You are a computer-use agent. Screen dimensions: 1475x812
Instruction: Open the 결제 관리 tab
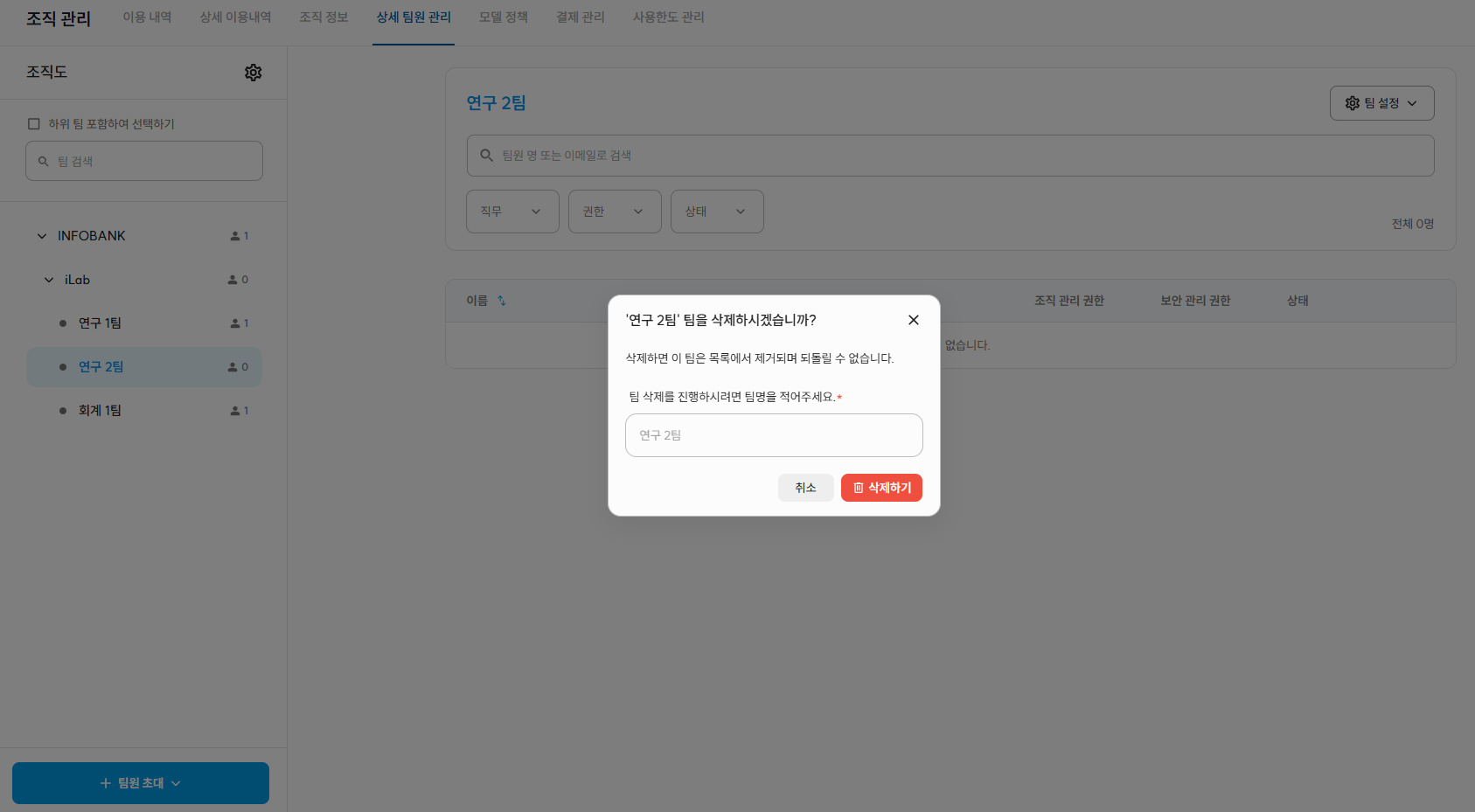[581, 17]
